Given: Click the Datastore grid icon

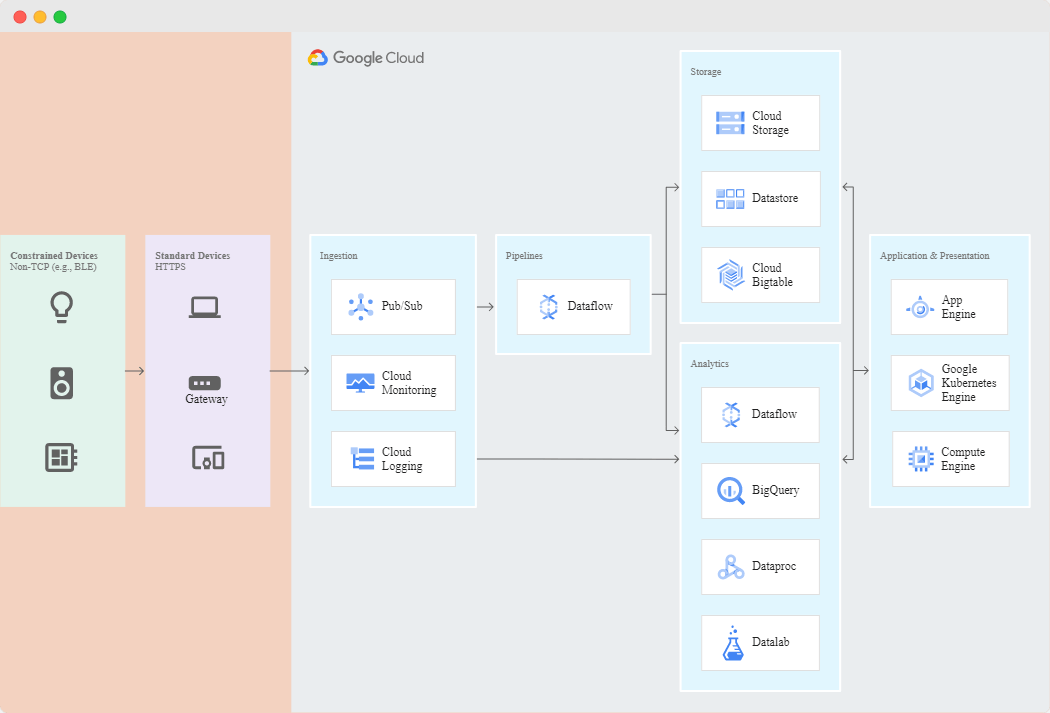Looking at the screenshot, I should pyautogui.click(x=730, y=199).
